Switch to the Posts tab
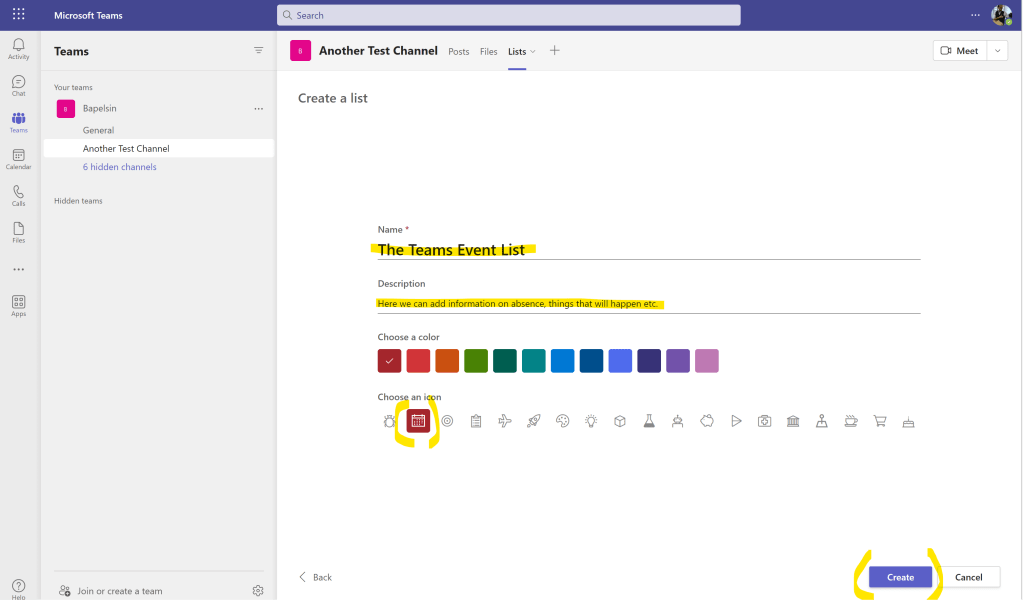 tap(458, 52)
